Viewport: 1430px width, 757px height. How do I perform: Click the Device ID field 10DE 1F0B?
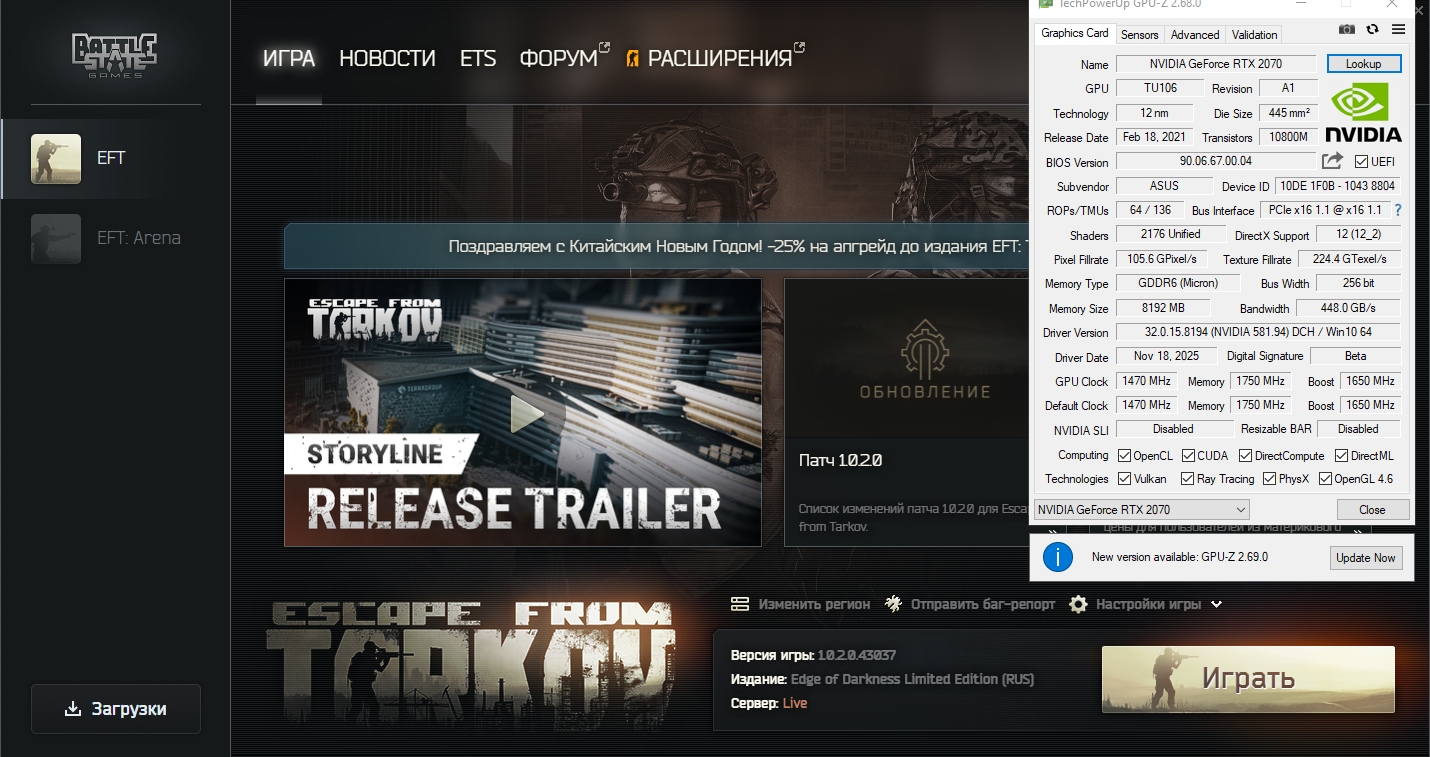point(1338,186)
